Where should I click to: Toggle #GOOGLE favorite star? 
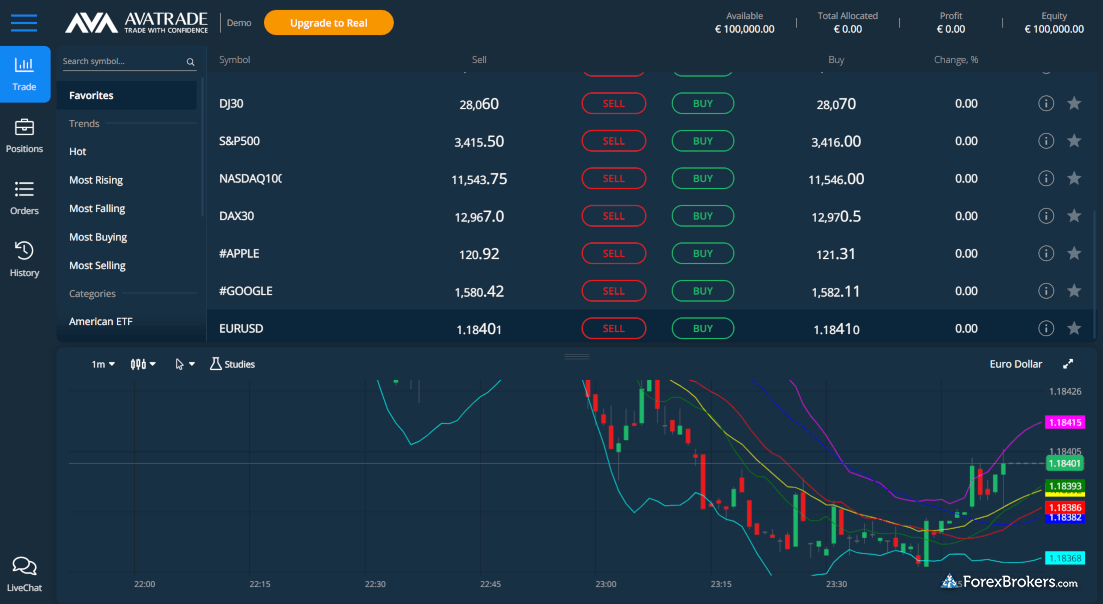(x=1074, y=290)
